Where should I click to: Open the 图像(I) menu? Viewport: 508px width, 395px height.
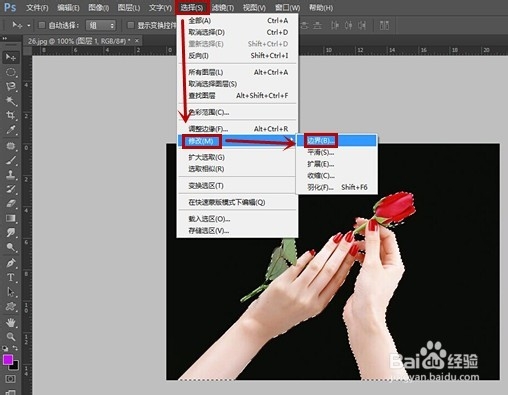99,7
